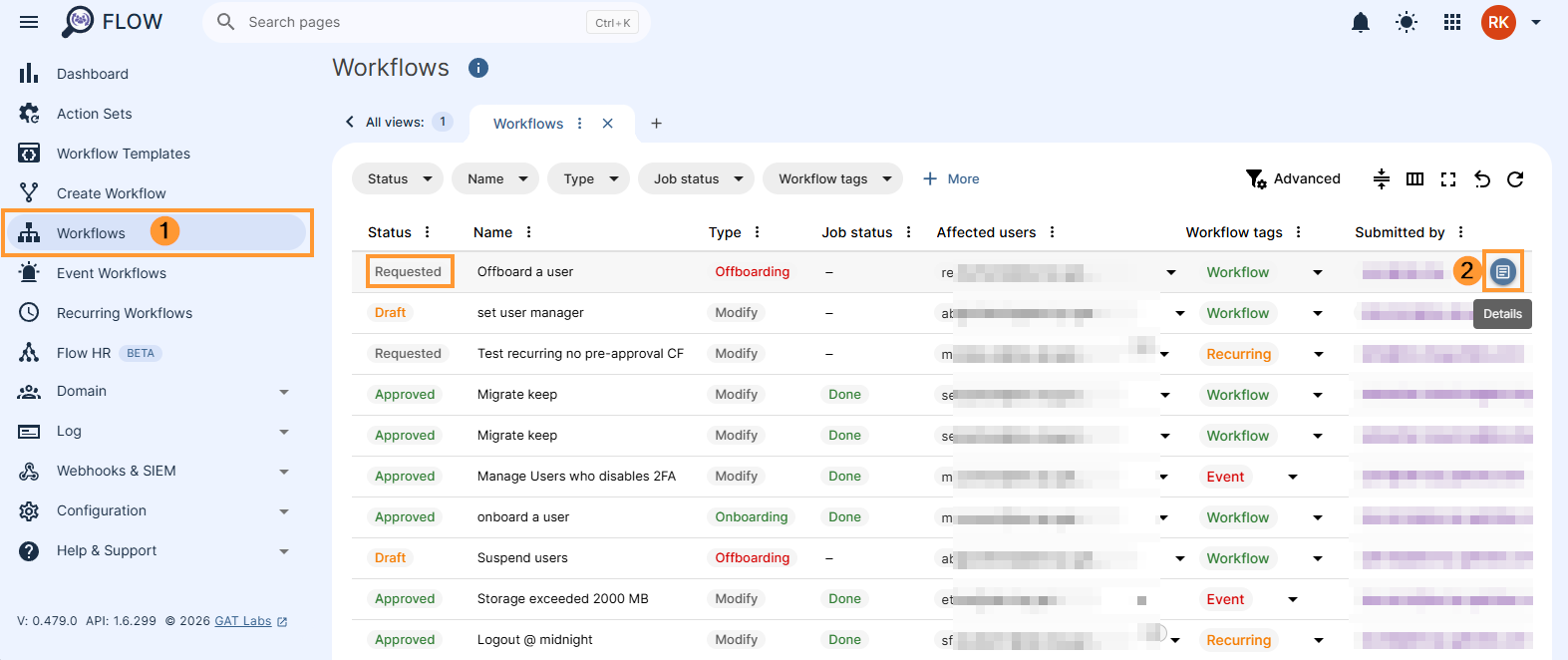
Task: Open the Workflow tags filter dropdown
Action: pyautogui.click(x=832, y=179)
